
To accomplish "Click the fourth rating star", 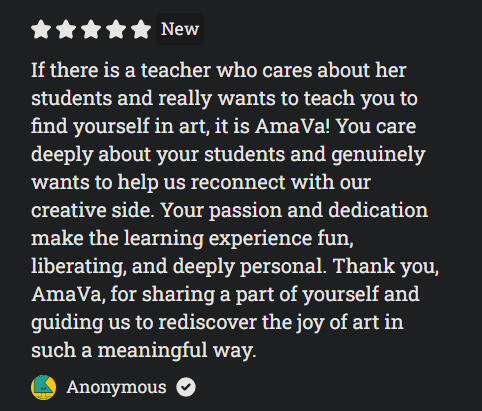I will pos(116,29).
